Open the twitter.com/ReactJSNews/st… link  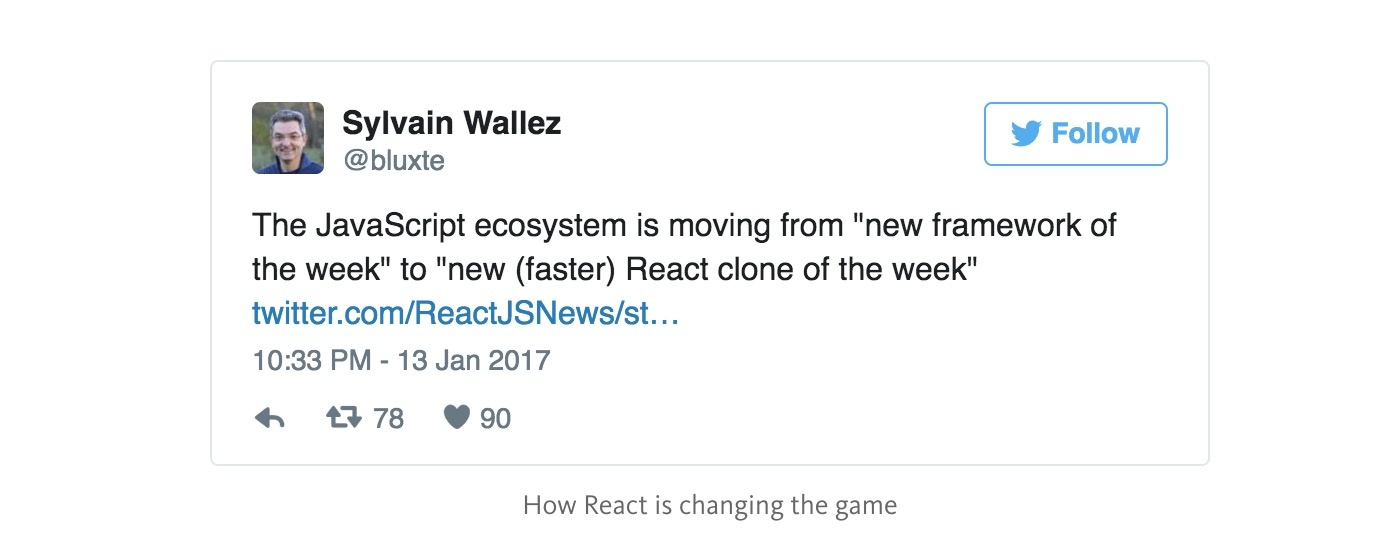466,315
